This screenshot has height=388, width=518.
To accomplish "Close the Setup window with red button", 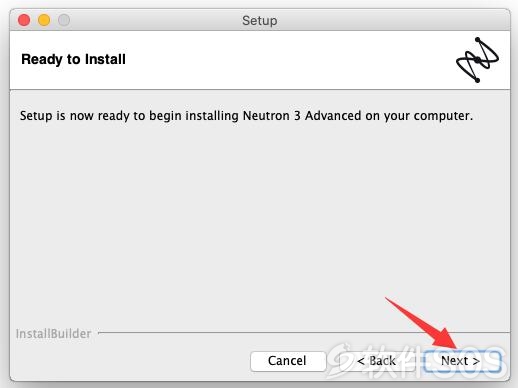I will pyautogui.click(x=24, y=20).
